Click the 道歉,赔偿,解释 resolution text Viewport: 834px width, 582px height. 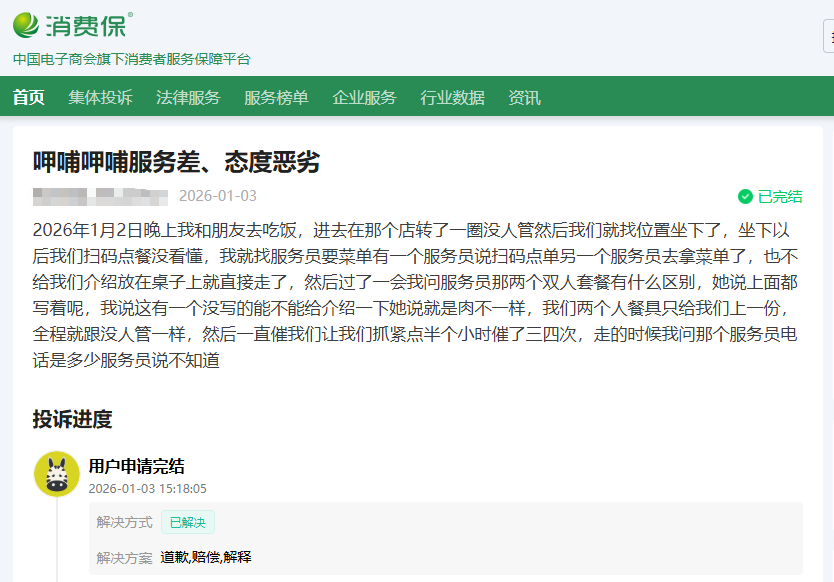point(206,556)
